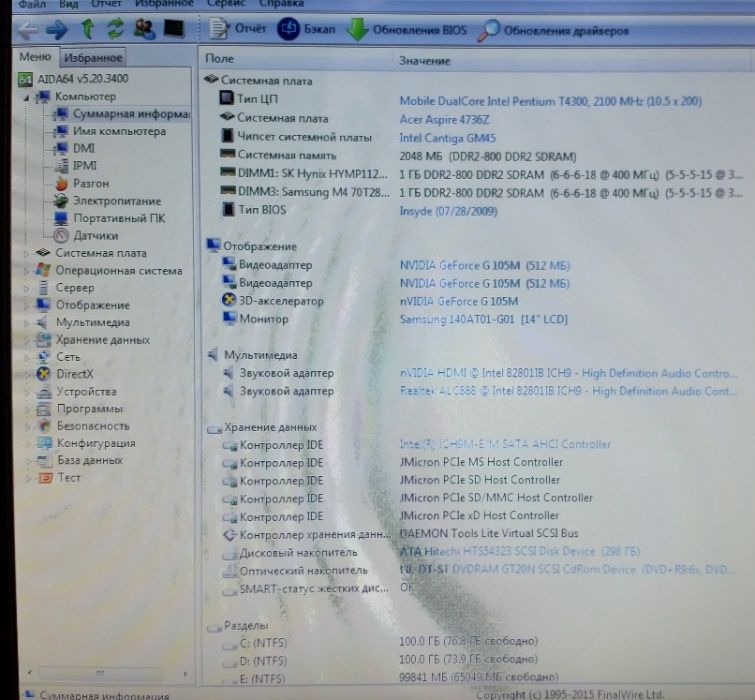Open the Сервис menu
The width and height of the screenshot is (755, 700).
[x=226, y=4]
